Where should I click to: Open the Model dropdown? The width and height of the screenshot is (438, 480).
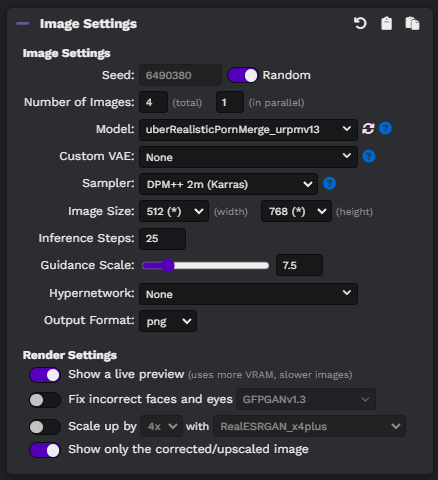[248, 129]
